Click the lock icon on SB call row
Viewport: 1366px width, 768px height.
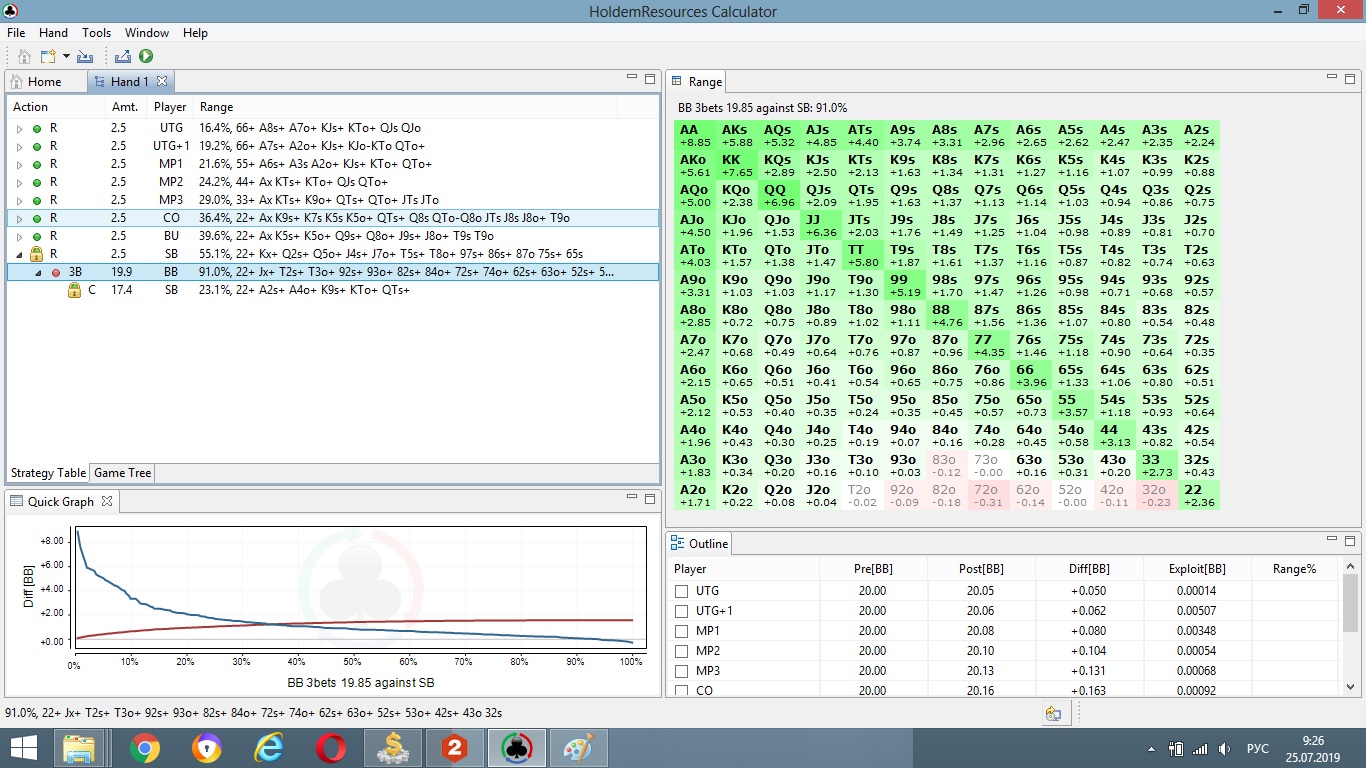pos(74,290)
